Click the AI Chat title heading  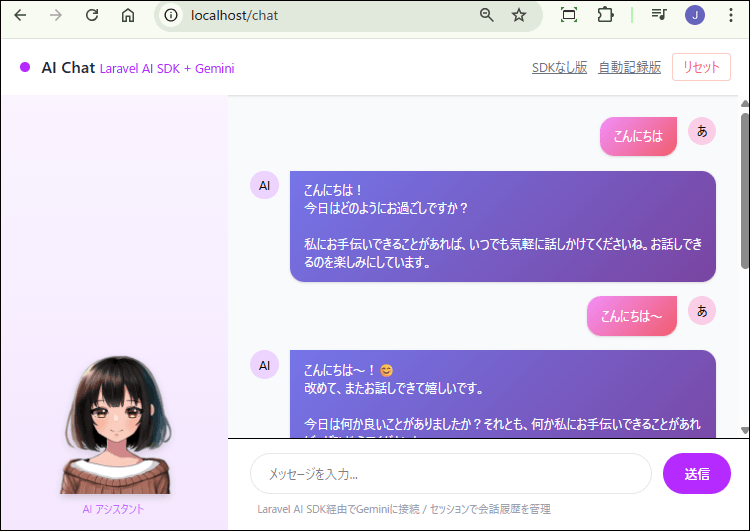click(68, 68)
